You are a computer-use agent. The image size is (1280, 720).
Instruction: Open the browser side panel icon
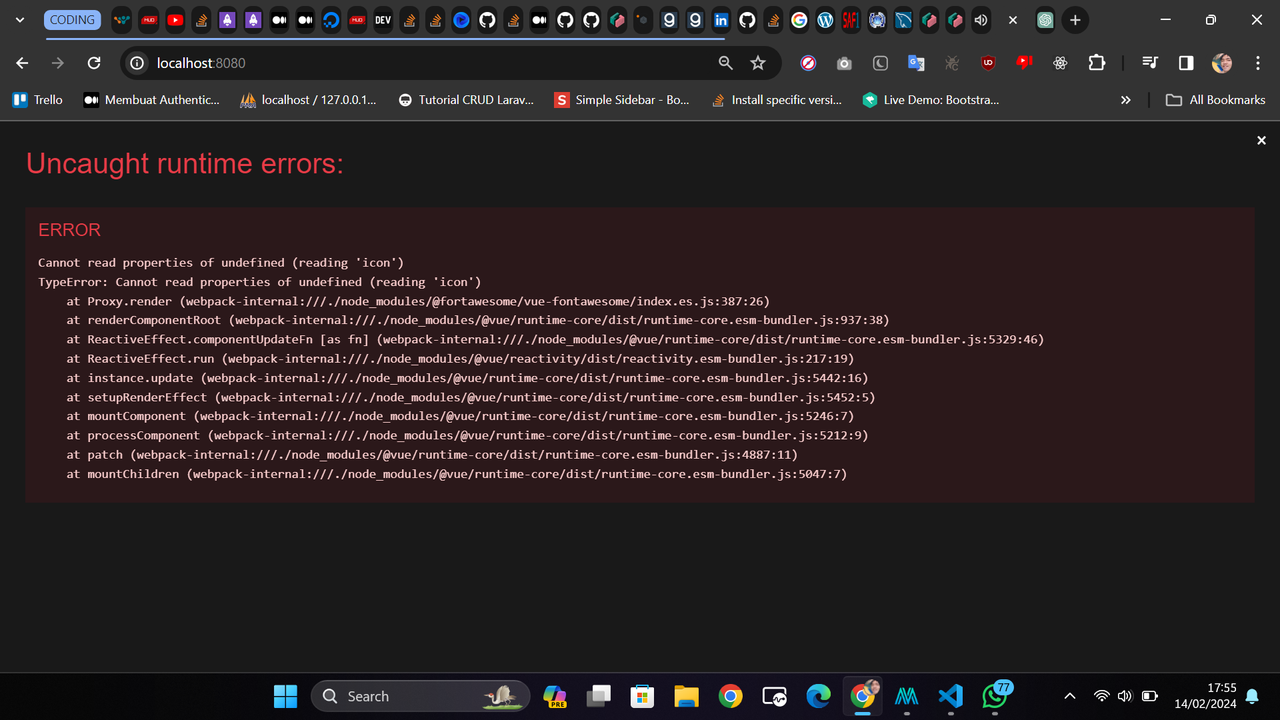tap(1185, 62)
